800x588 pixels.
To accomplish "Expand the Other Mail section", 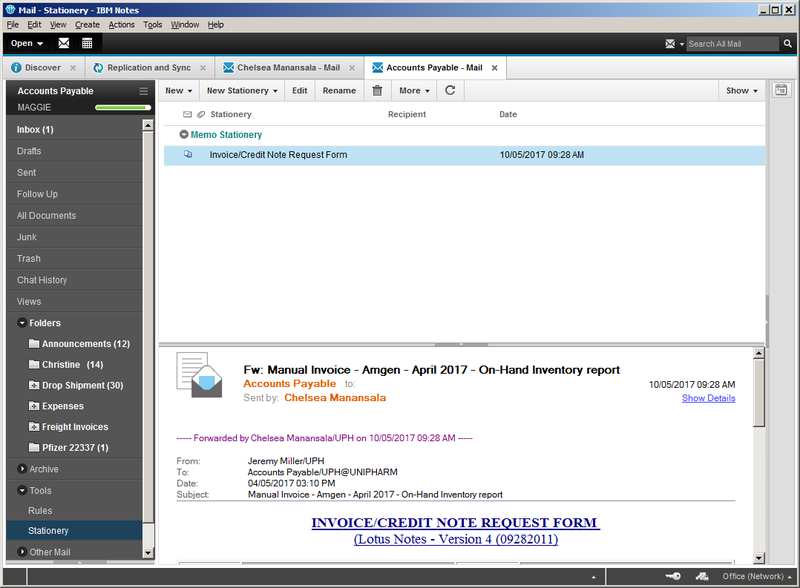I will tap(22, 552).
